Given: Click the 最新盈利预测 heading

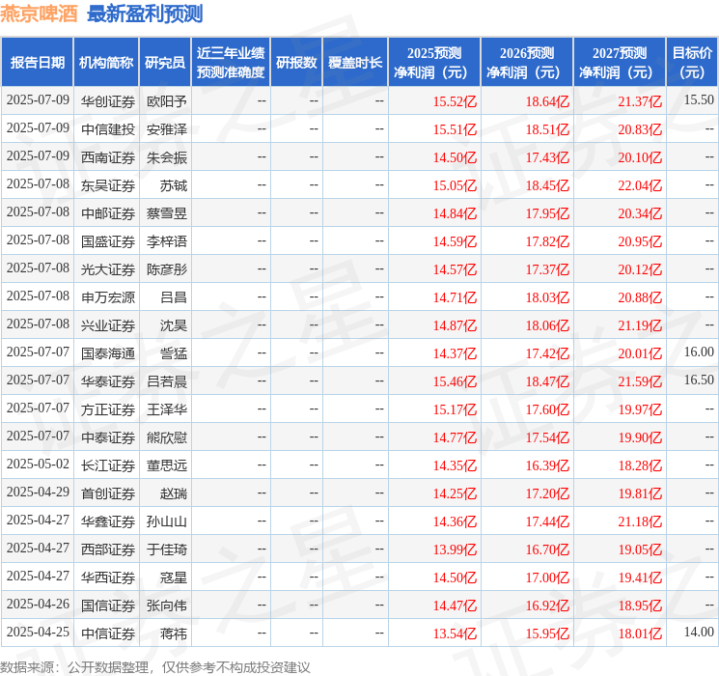Looking at the screenshot, I should (x=144, y=14).
